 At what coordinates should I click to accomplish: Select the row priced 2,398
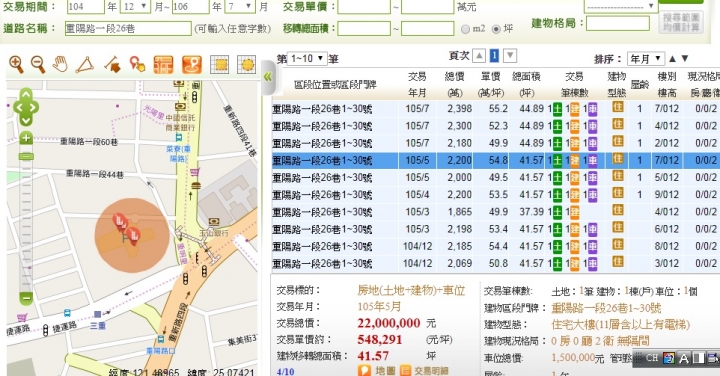coord(496,109)
